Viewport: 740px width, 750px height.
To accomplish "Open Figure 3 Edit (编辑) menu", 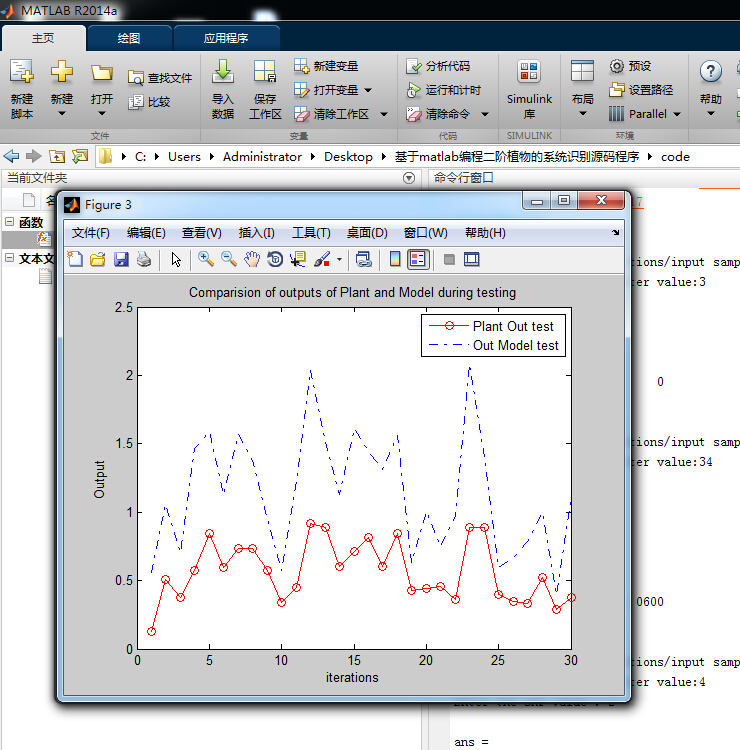I will click(146, 233).
